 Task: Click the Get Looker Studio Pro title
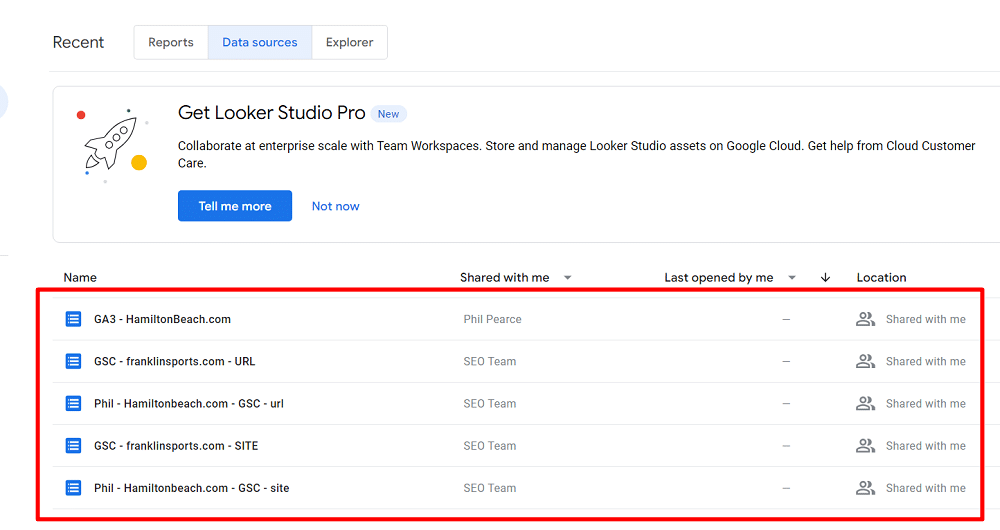coord(272,112)
